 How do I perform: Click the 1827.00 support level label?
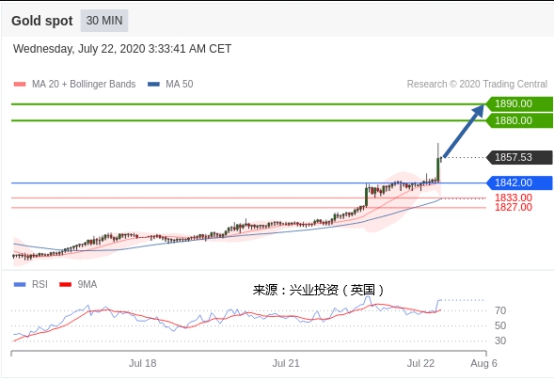point(513,207)
